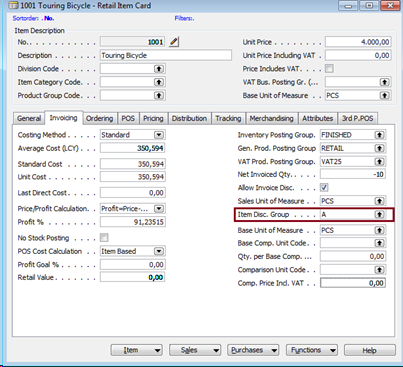Open VAT Prod. Posting Group lookup arrow
This screenshot has width=403, height=367.
click(x=379, y=161)
